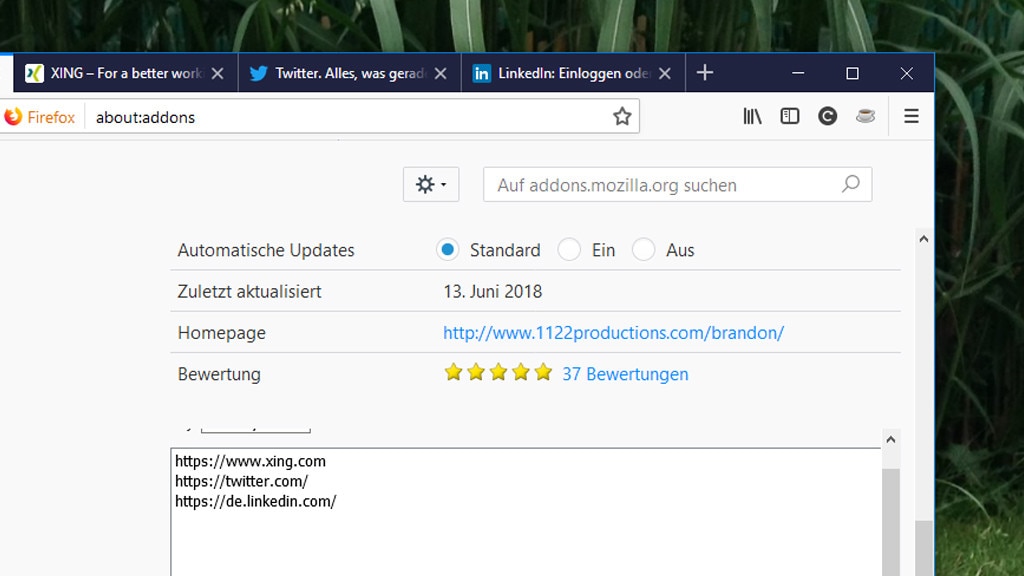The width and height of the screenshot is (1024, 576).
Task: Select Aus automatic updates option
Action: click(643, 250)
